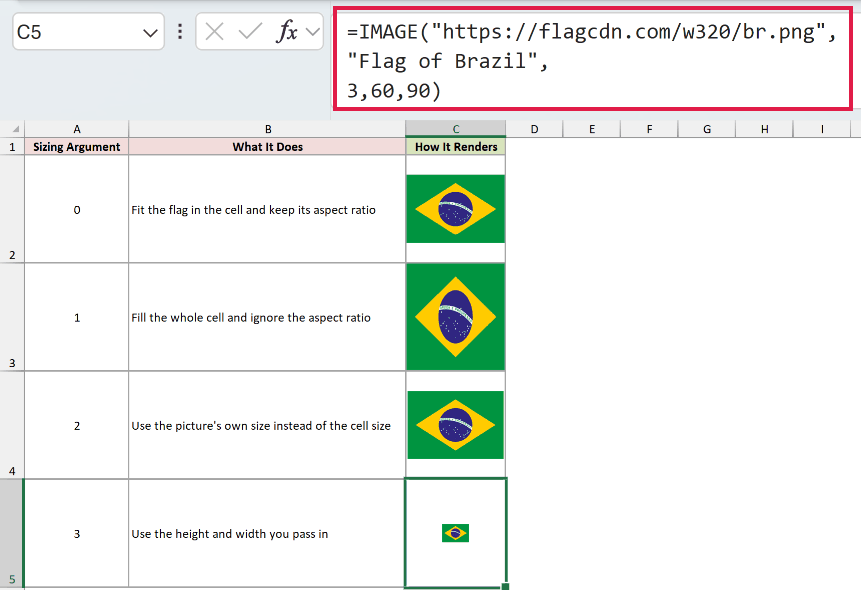Select column C header

[x=455, y=129]
